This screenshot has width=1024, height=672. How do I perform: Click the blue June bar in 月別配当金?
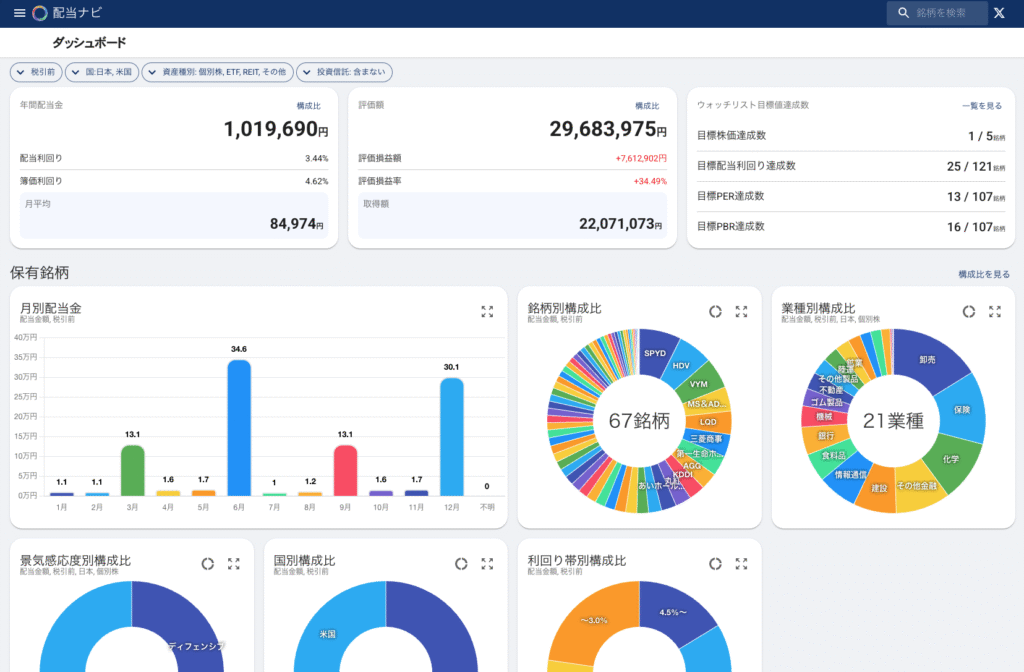(238, 427)
